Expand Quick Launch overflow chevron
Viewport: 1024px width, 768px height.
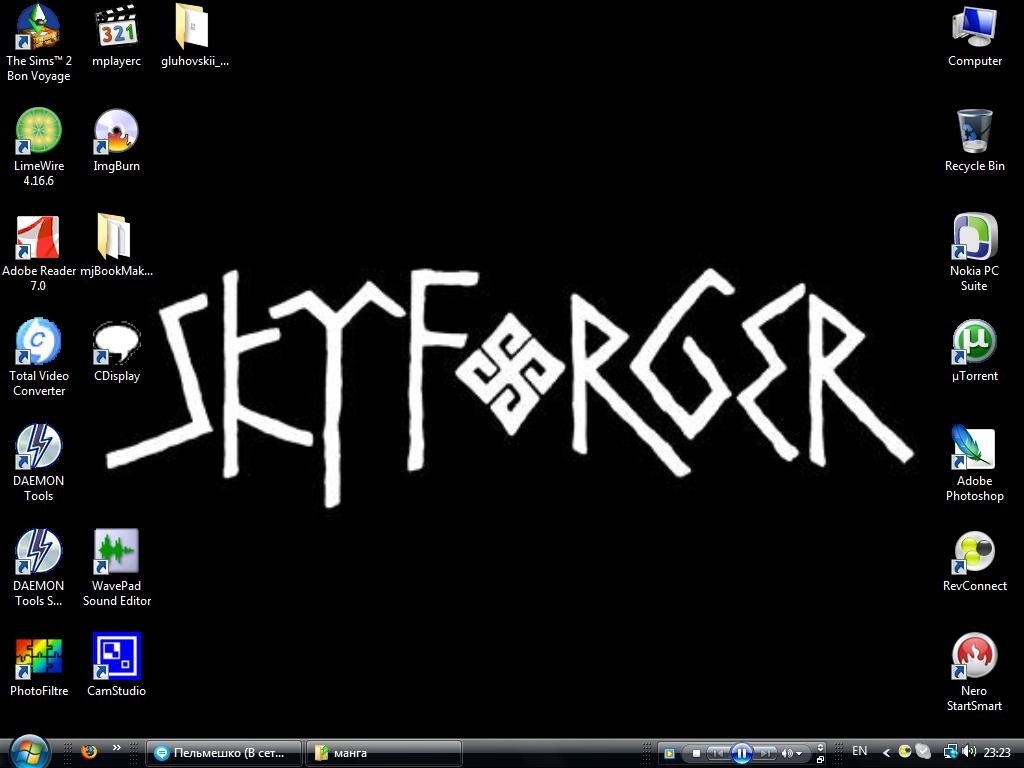coord(116,748)
